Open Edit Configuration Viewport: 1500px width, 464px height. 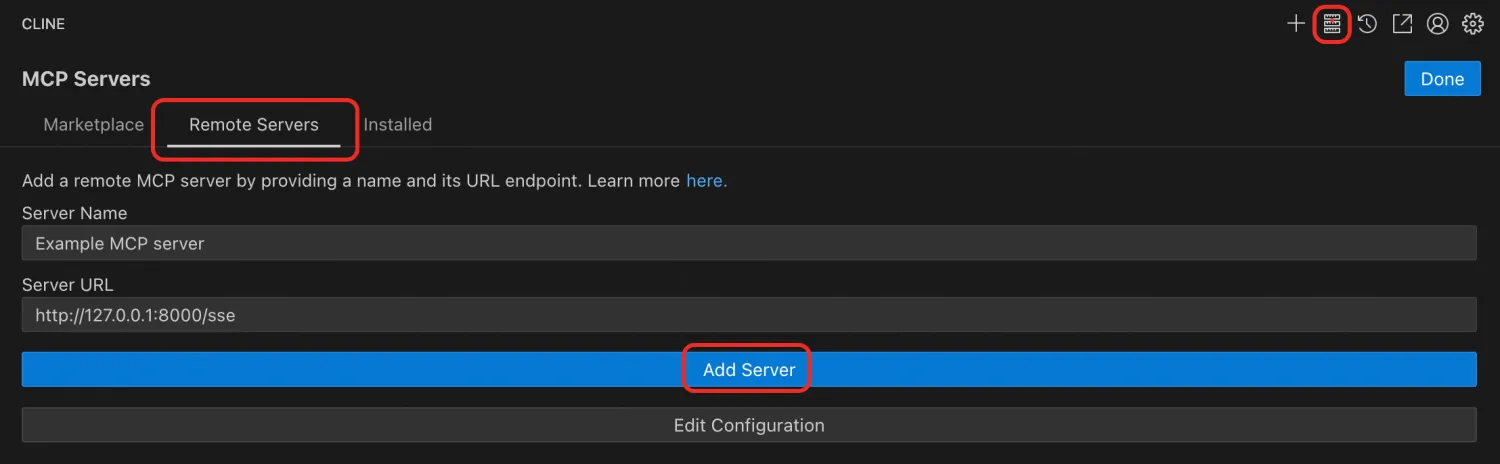click(x=749, y=425)
